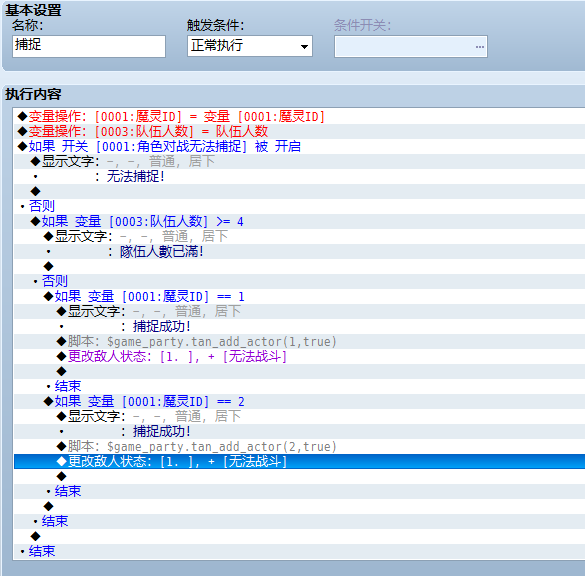Select the 更改敌人状态 line under tan_add_actor(1,true)

(x=299, y=357)
